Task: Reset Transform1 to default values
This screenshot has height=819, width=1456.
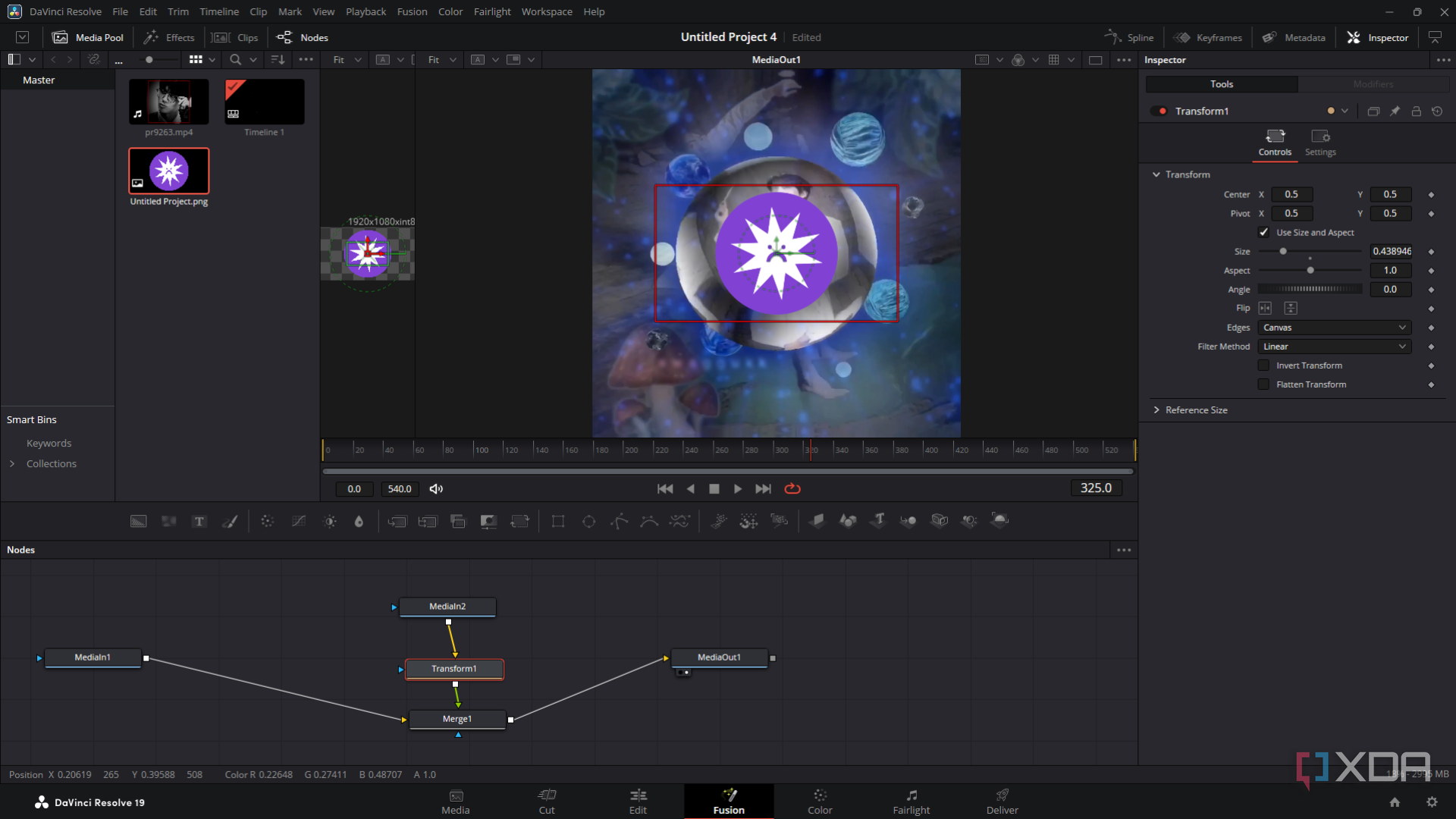Action: [x=1437, y=111]
